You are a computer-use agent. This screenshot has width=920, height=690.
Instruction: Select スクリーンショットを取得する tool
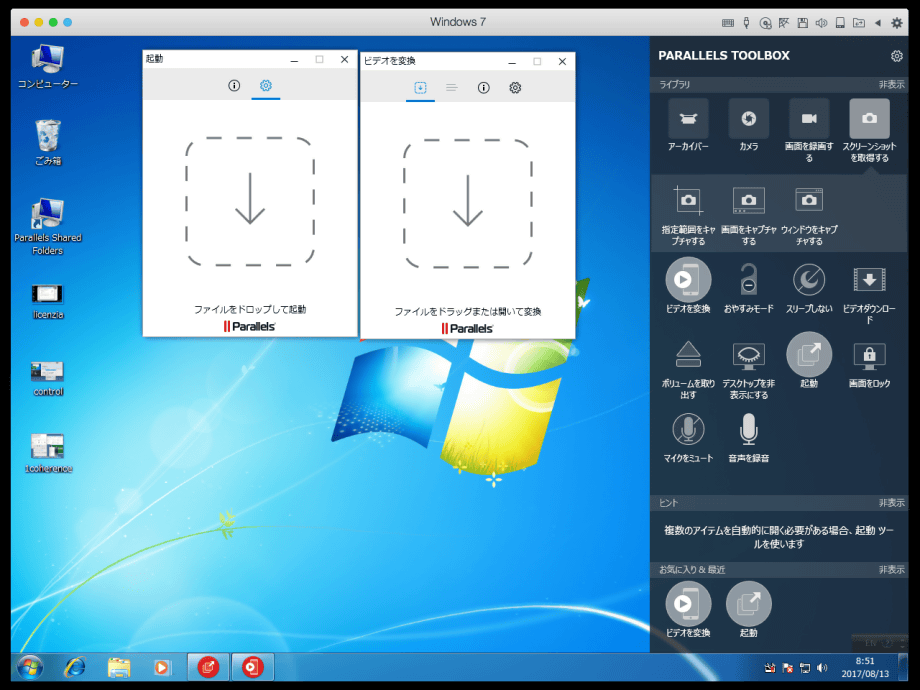tap(870, 130)
